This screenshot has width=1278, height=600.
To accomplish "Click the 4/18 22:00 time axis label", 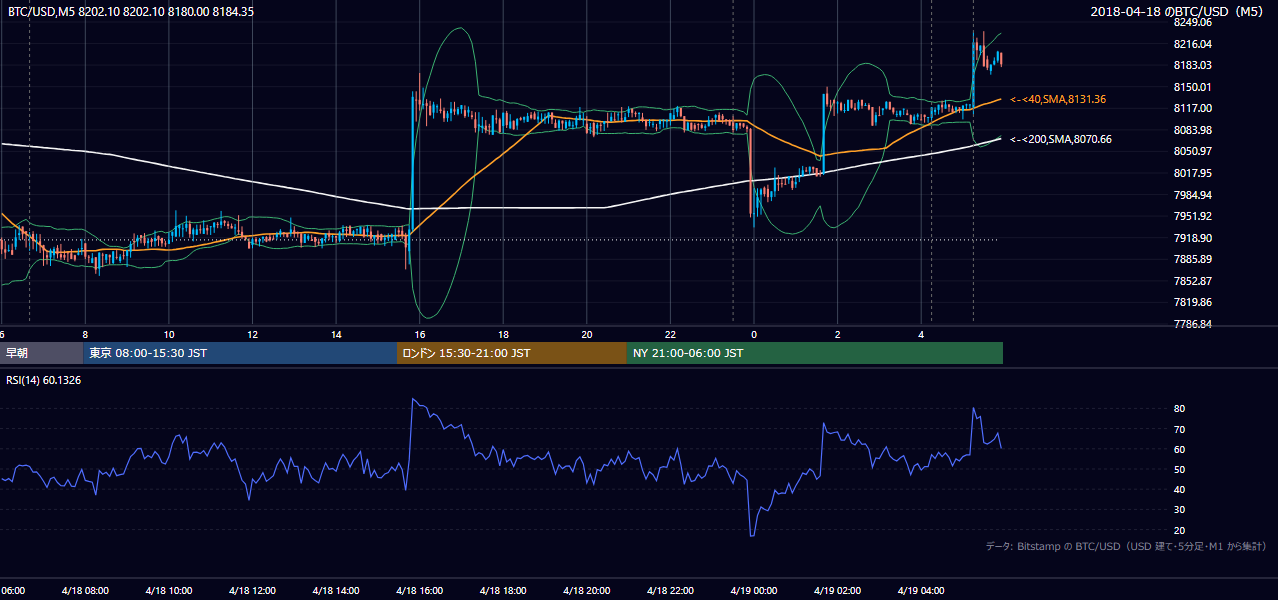I will pyautogui.click(x=671, y=590).
